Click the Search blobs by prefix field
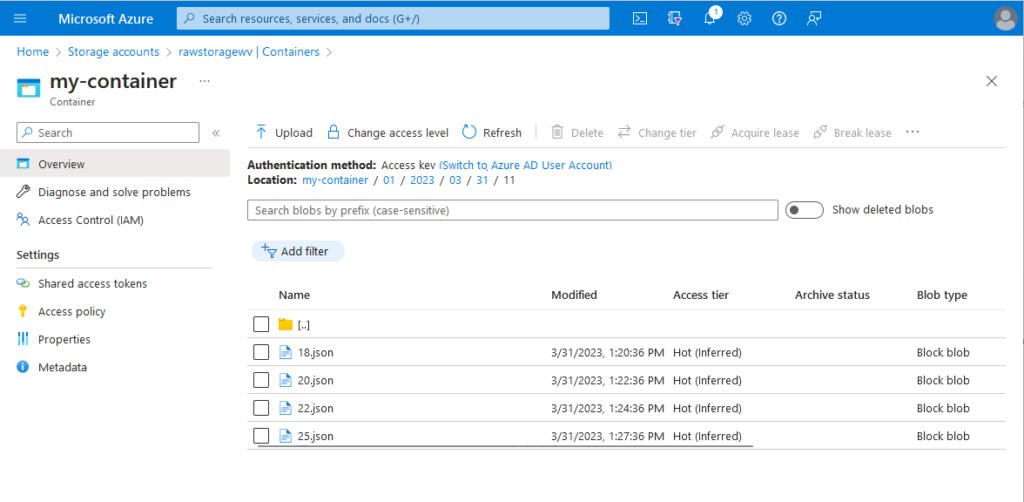Image resolution: width=1024 pixels, height=502 pixels. click(512, 210)
